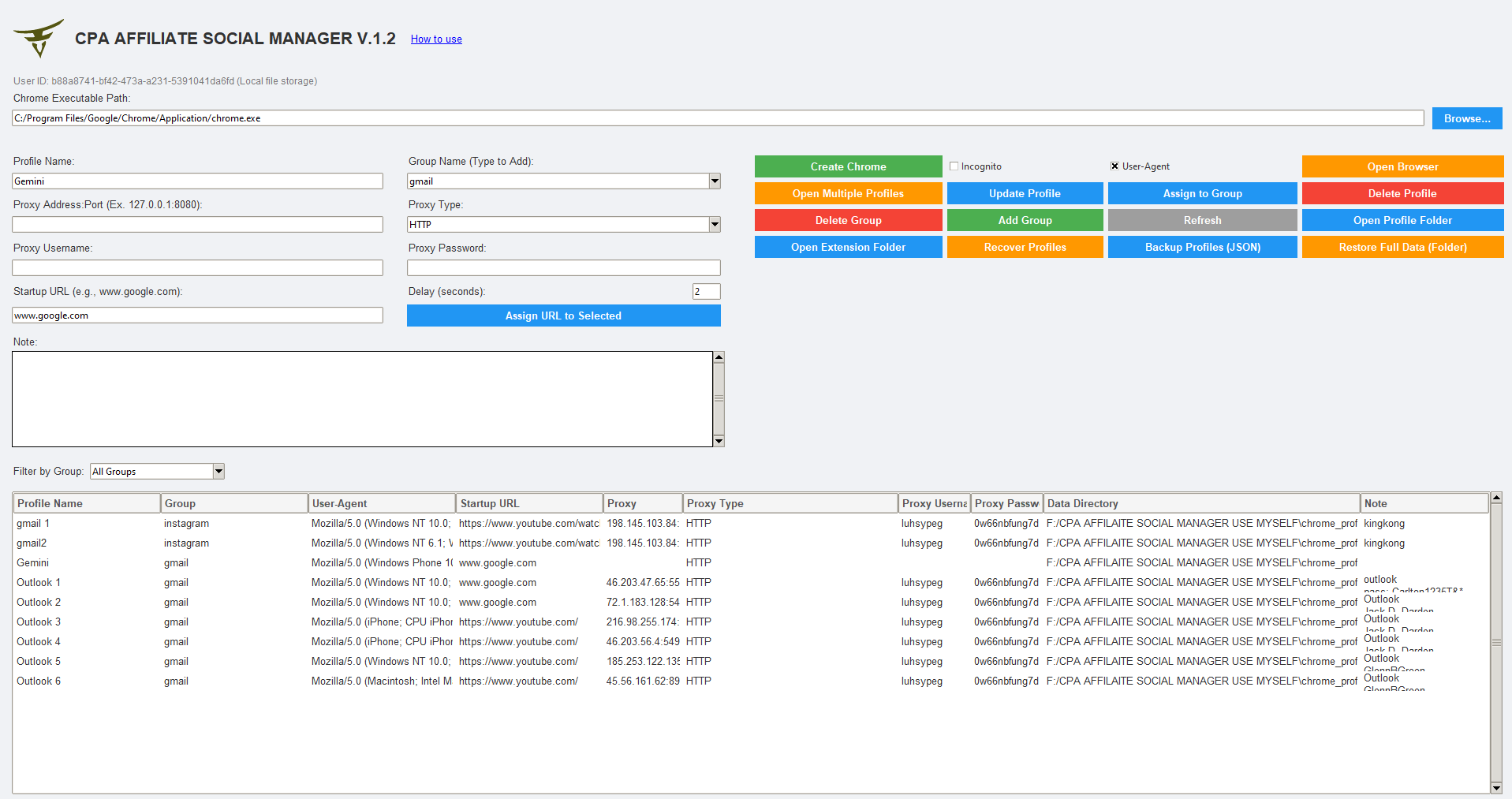The width and height of the screenshot is (1512, 799).
Task: Click the User-Agent column header
Action: point(382,503)
